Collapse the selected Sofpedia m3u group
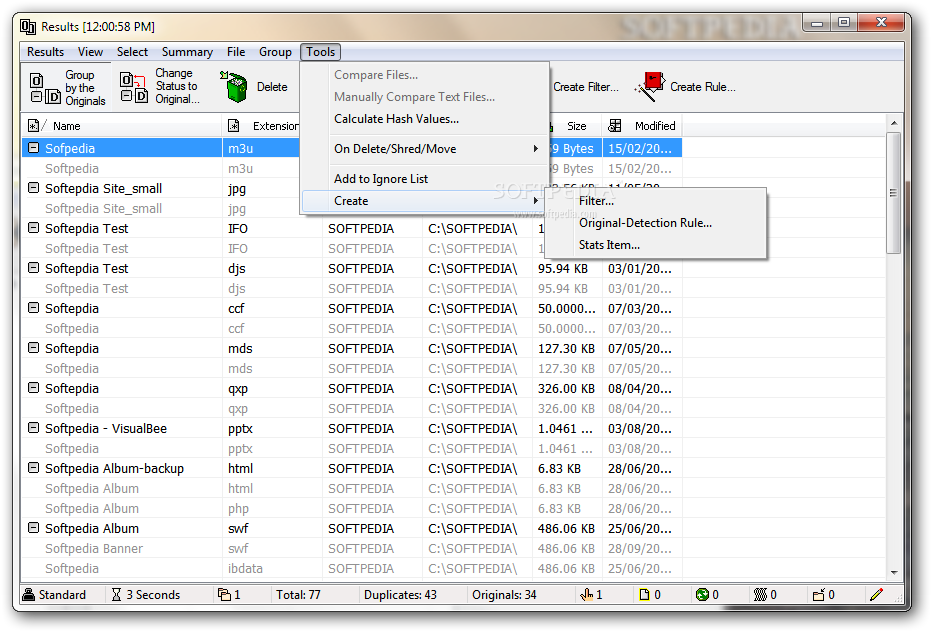Image resolution: width=932 pixels, height=632 pixels. pyautogui.click(x=34, y=147)
